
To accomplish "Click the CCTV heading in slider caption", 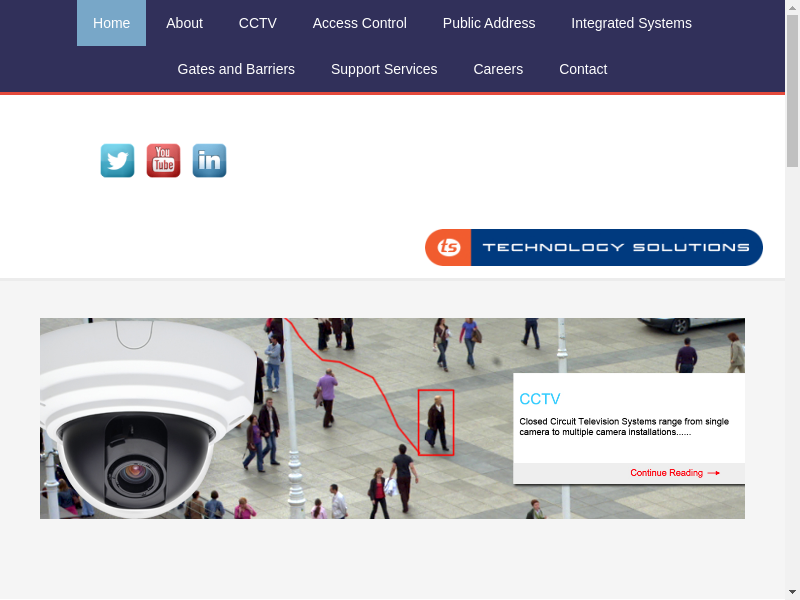I will (540, 399).
